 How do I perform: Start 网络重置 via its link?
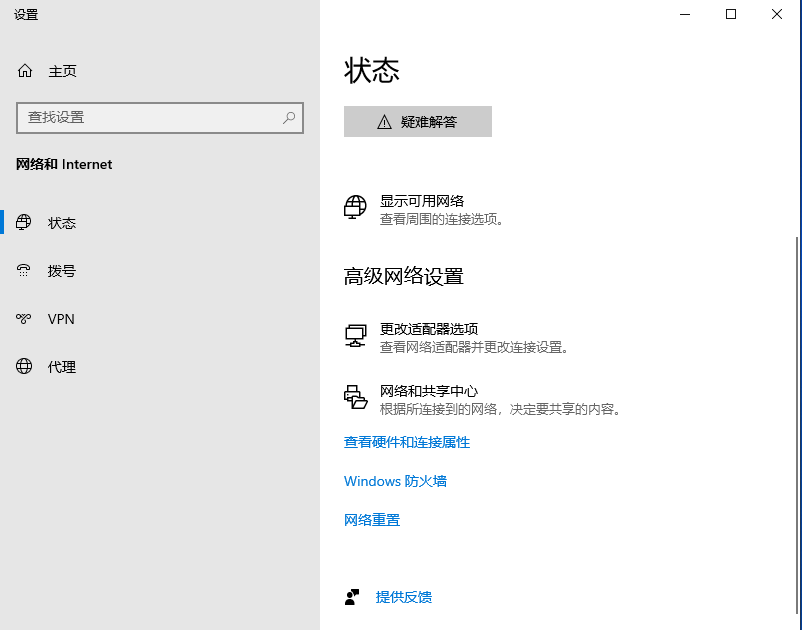372,519
